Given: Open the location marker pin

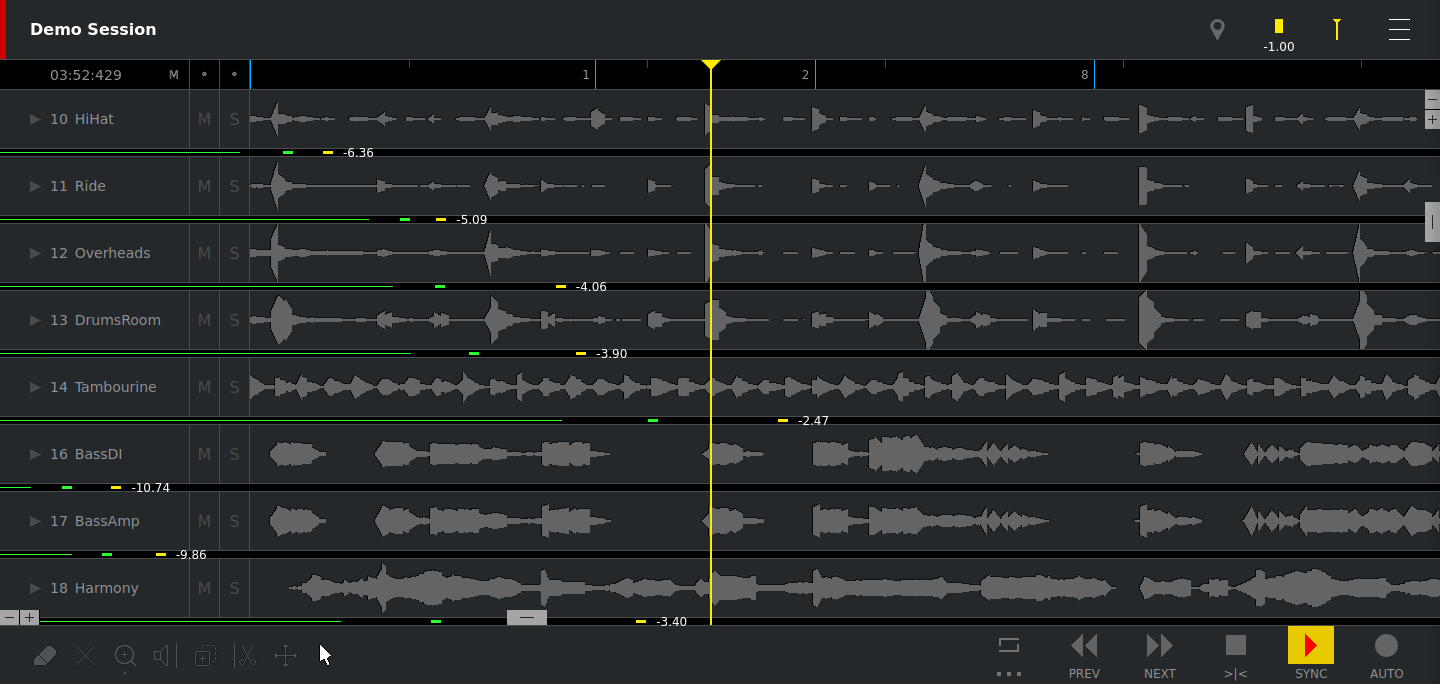Looking at the screenshot, I should (1217, 30).
